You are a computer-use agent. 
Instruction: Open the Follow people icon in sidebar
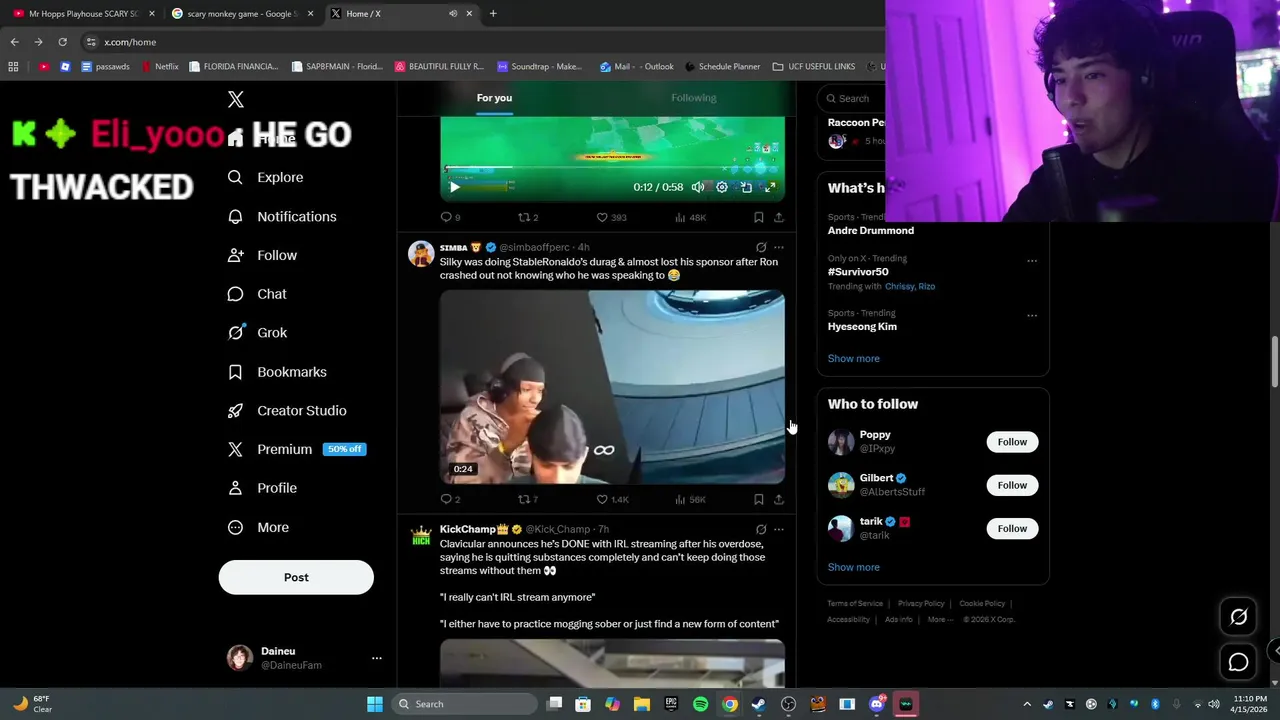[x=235, y=255]
